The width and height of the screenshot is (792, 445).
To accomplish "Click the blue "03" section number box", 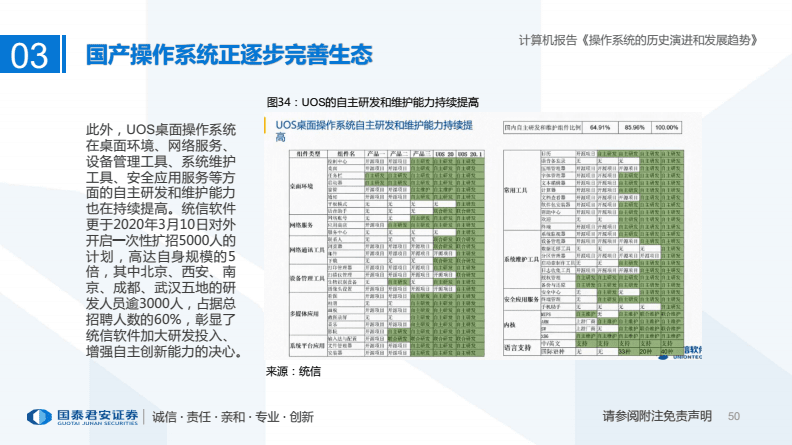I will [30, 54].
